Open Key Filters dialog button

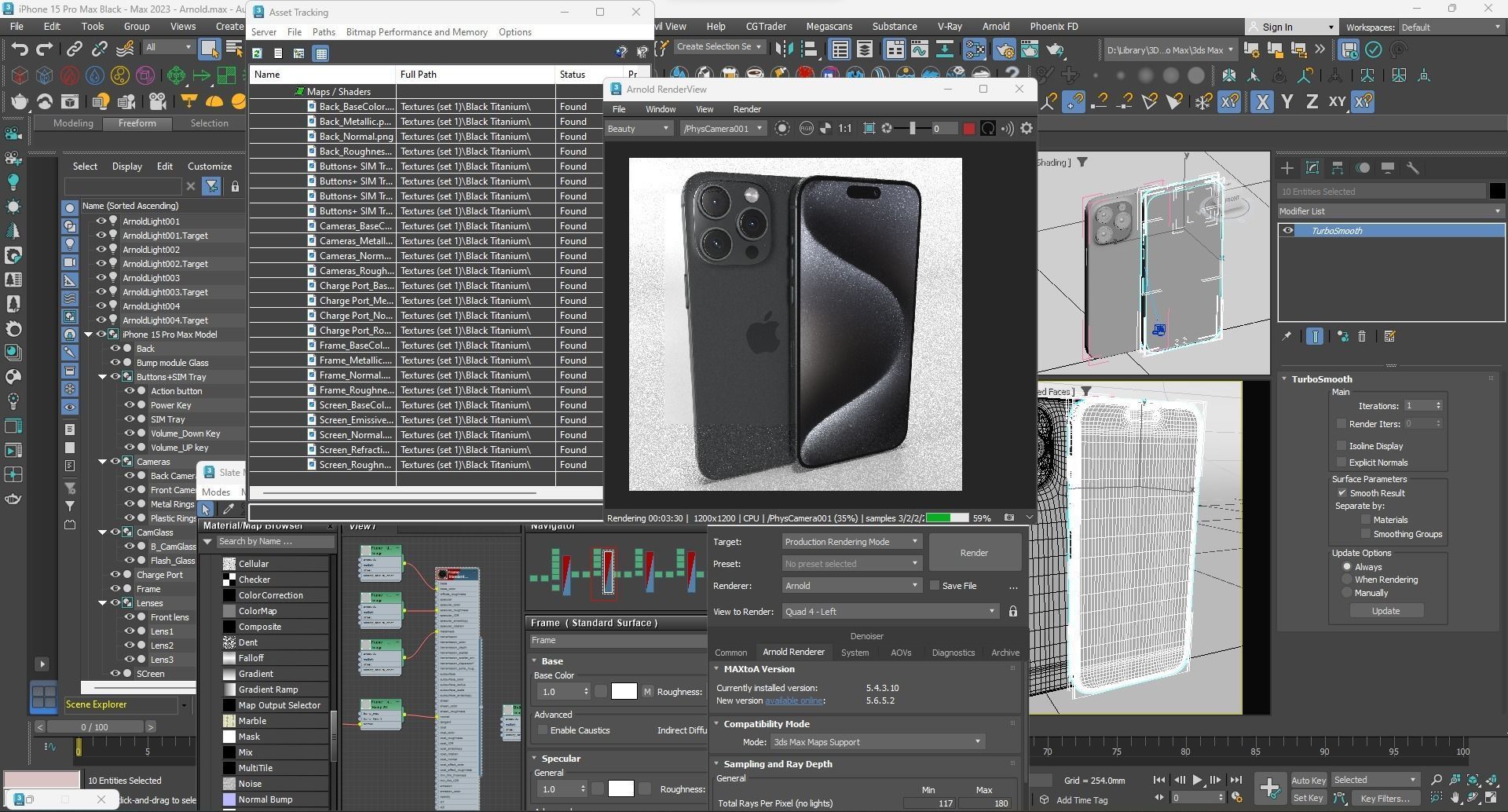1385,798
